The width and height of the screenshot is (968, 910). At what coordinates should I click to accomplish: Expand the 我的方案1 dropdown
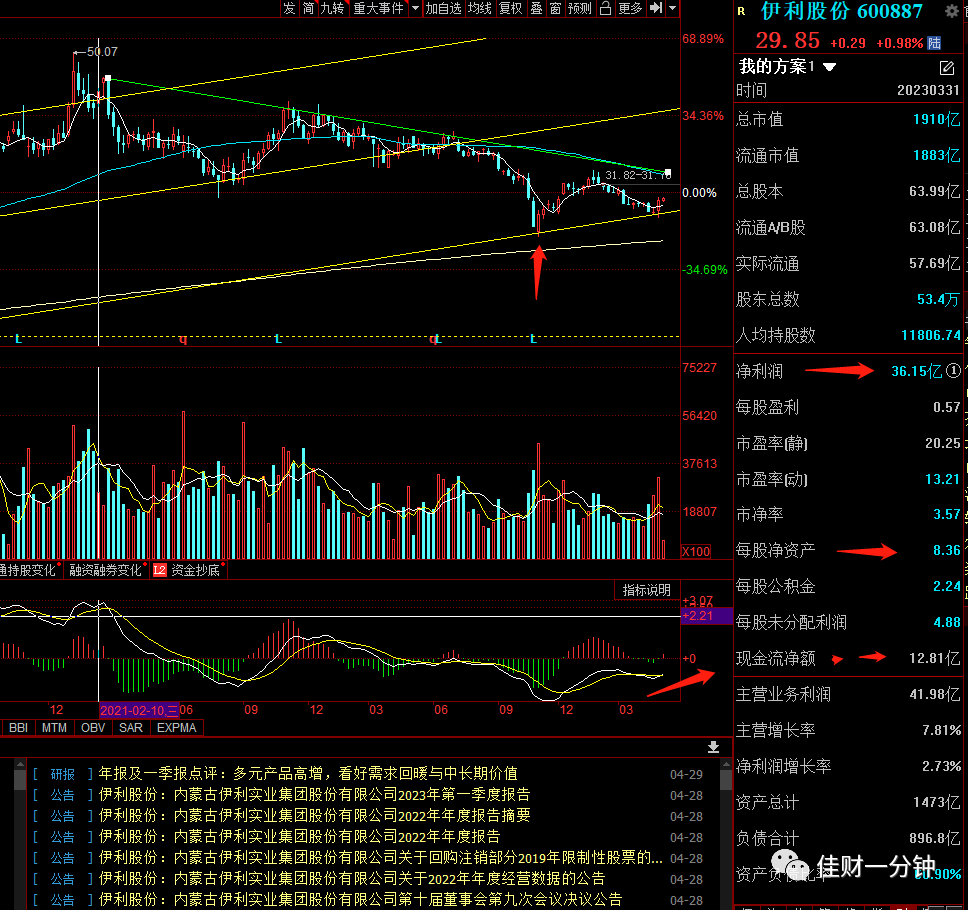[x=830, y=67]
